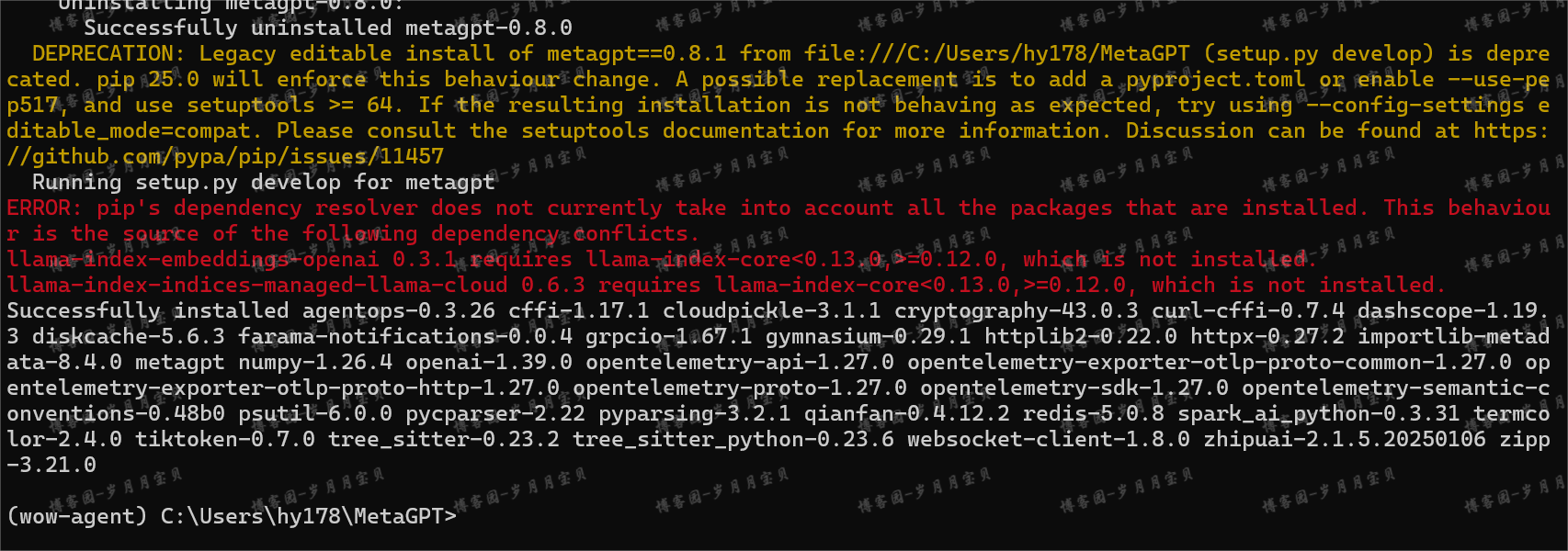Click the yellow DEPRECATION: warning label
The height and width of the screenshot is (551, 1568).
(108, 53)
